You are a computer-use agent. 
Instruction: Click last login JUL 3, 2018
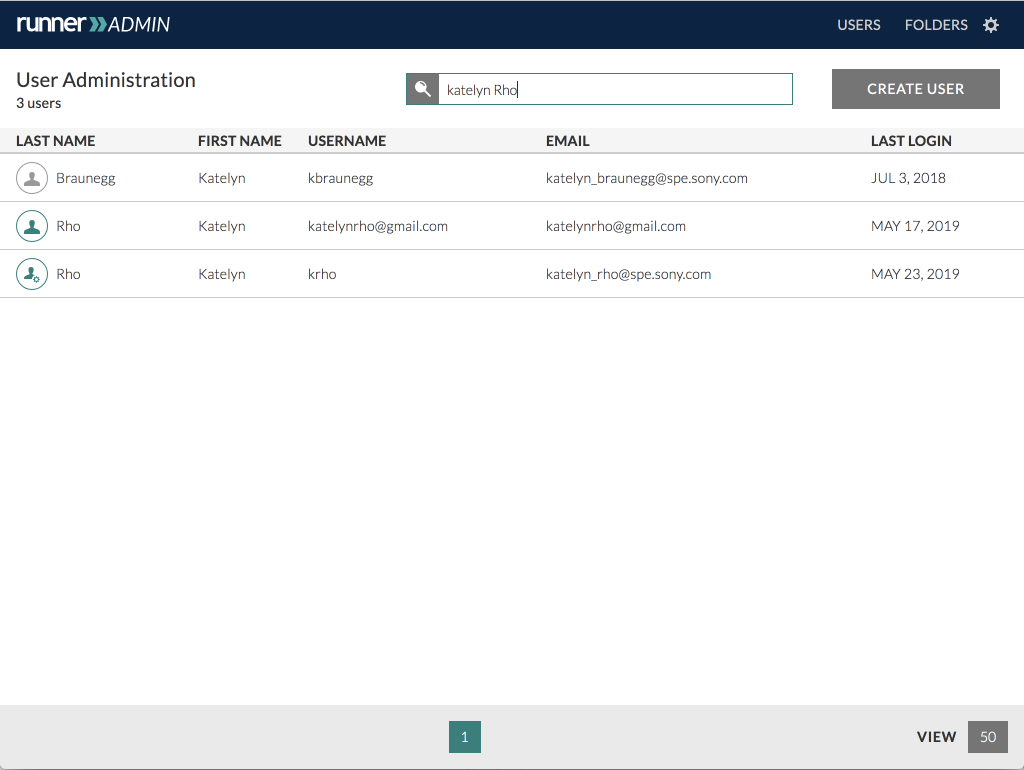pyautogui.click(x=908, y=178)
